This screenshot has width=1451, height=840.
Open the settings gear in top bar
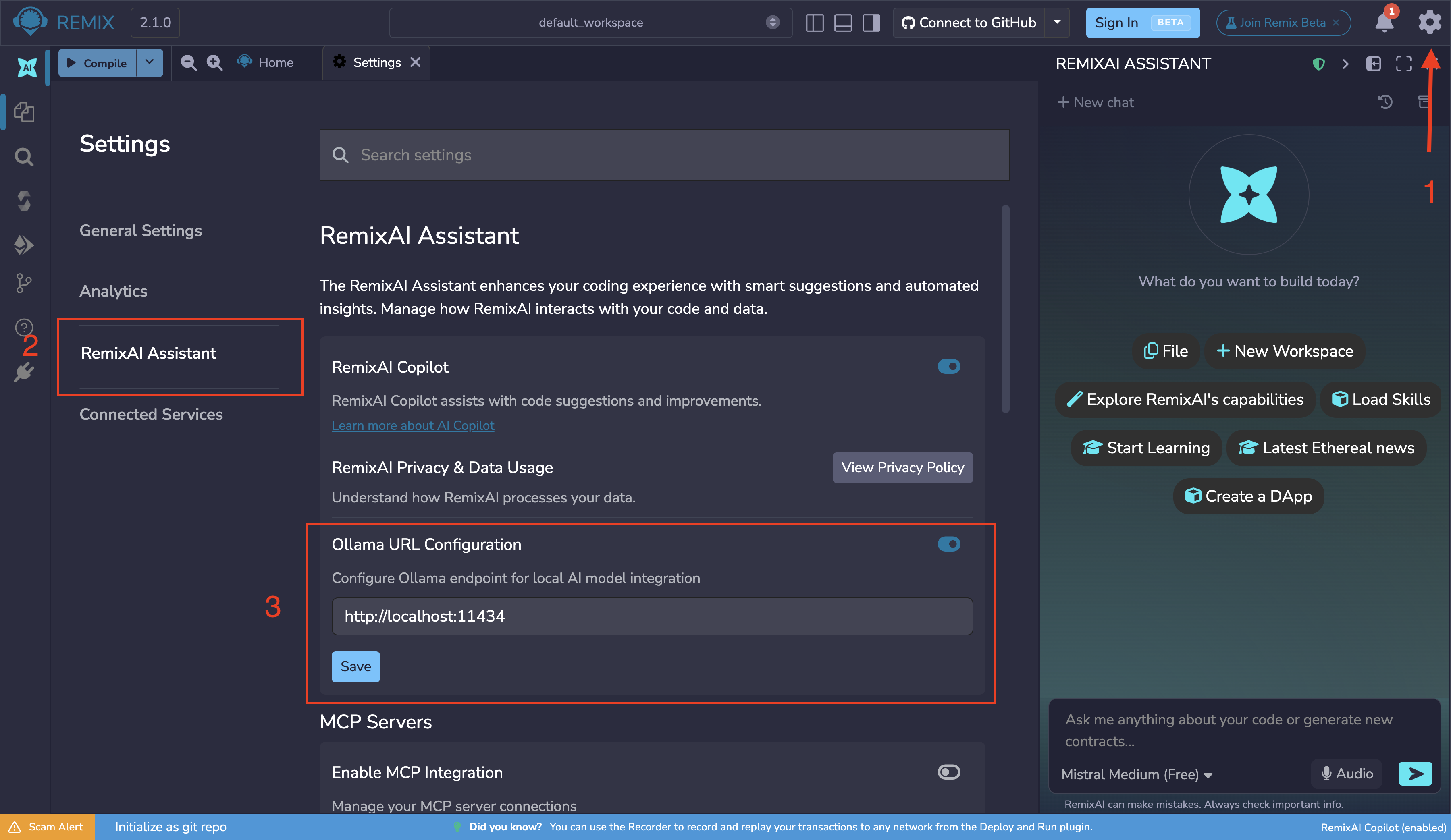point(1429,23)
